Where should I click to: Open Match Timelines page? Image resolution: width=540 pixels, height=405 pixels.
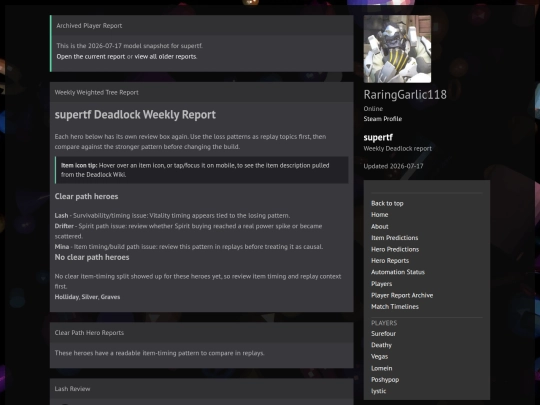point(395,307)
